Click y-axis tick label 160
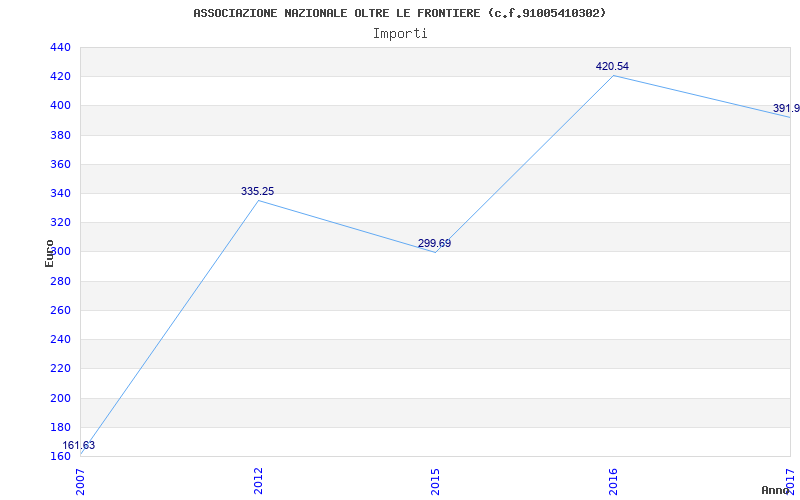This screenshot has height=500, width=800. point(60,456)
